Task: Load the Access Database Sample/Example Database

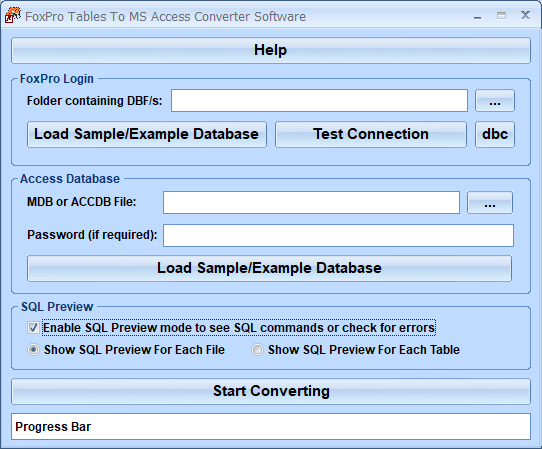Action: coord(269,269)
